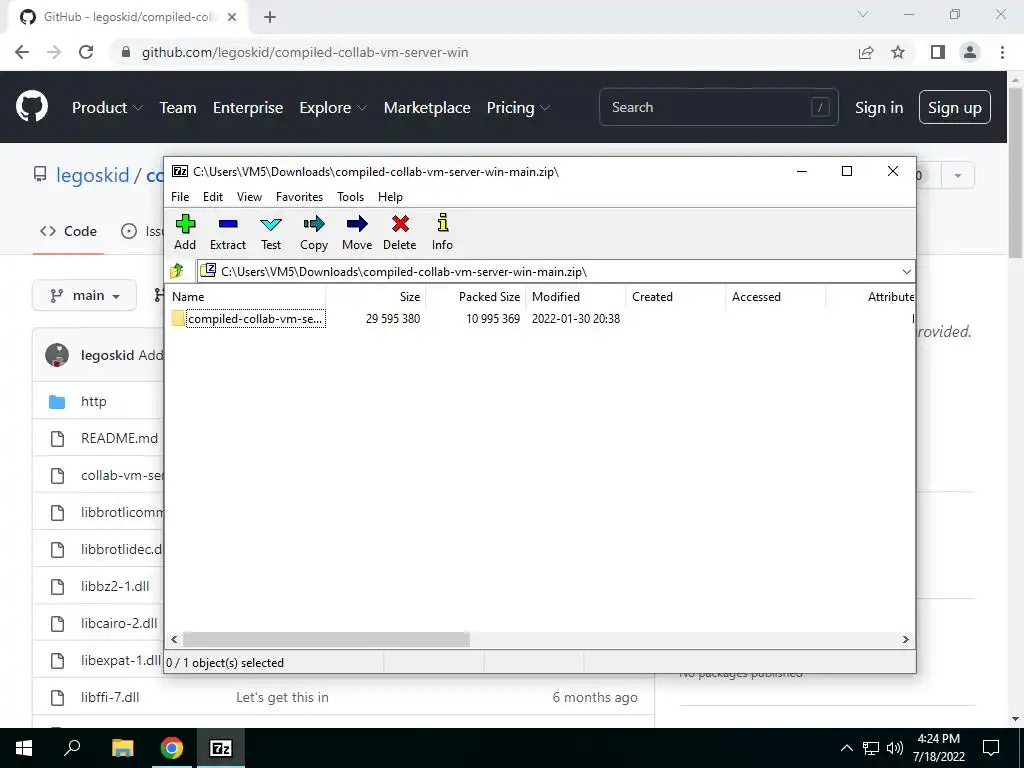Sort by the Packed Size column
Image resolution: width=1024 pixels, height=768 pixels.
click(x=475, y=296)
